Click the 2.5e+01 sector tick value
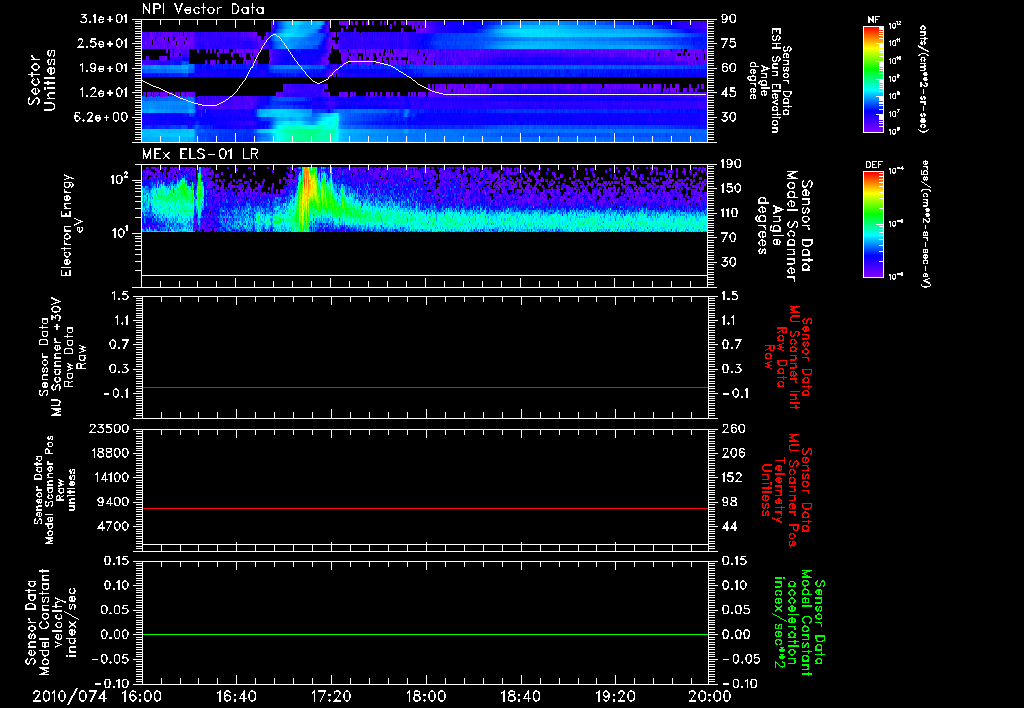The height and width of the screenshot is (708, 1024). coord(103,43)
